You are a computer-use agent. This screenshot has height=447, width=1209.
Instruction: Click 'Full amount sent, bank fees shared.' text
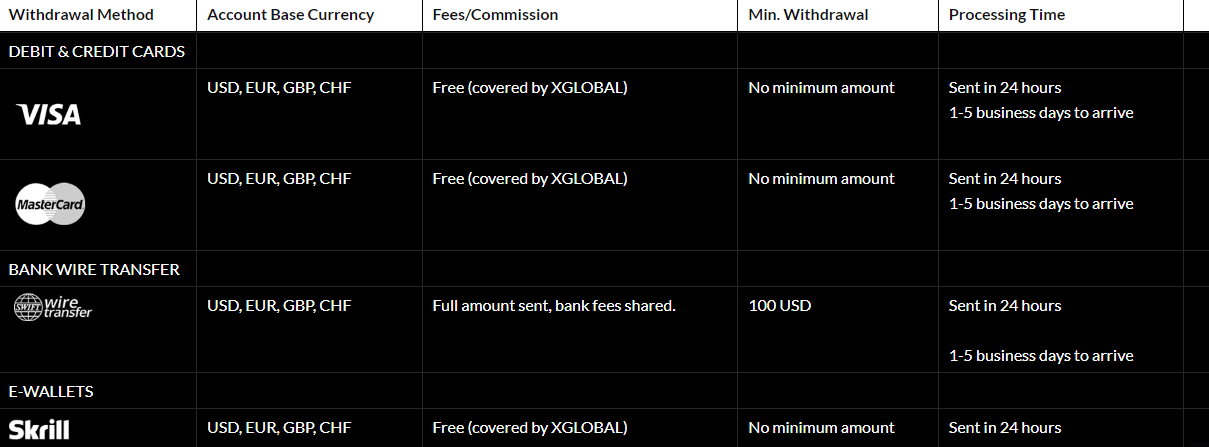click(x=554, y=305)
